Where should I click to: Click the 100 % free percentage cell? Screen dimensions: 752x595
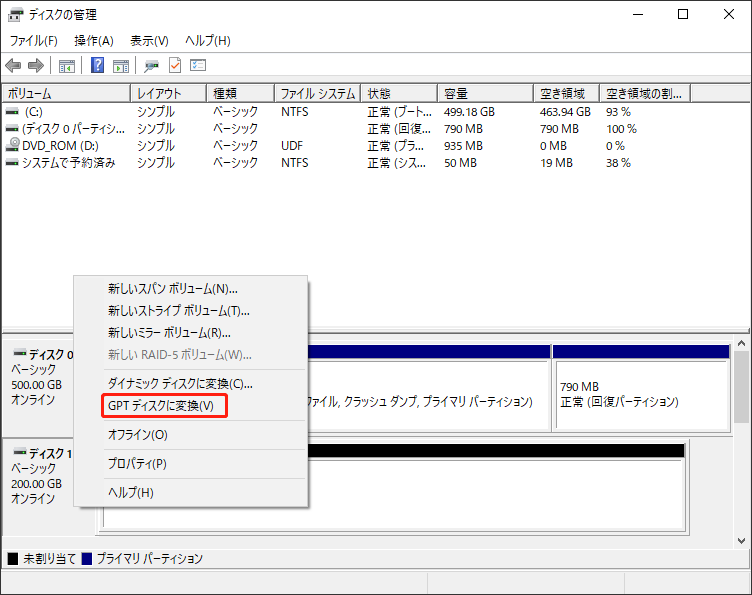[x=621, y=129]
